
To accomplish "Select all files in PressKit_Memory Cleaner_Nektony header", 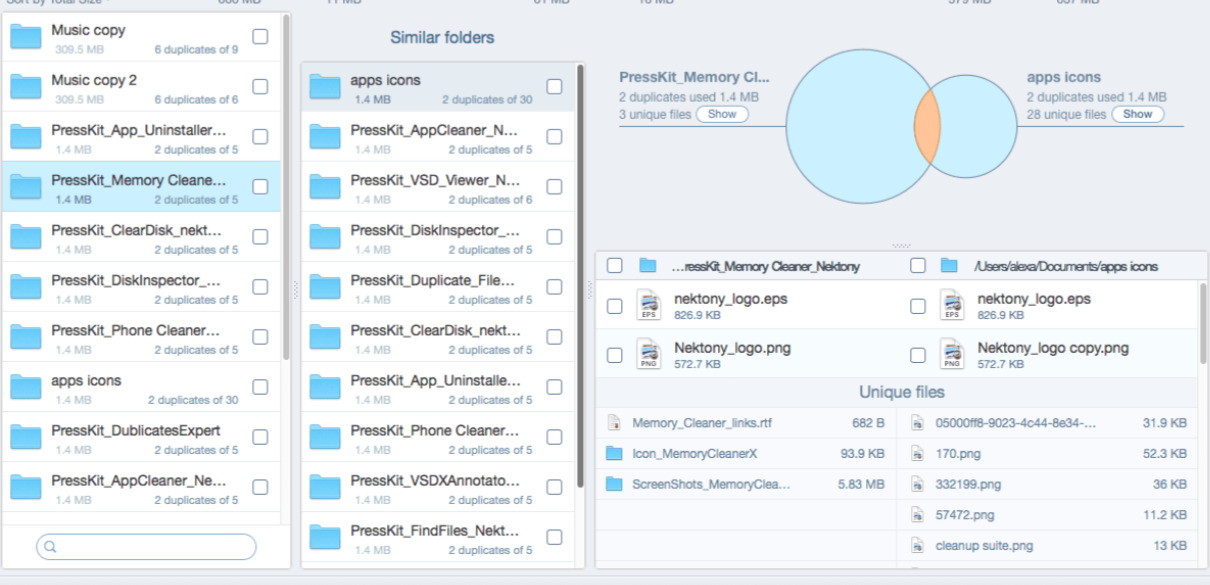I will coord(615,265).
